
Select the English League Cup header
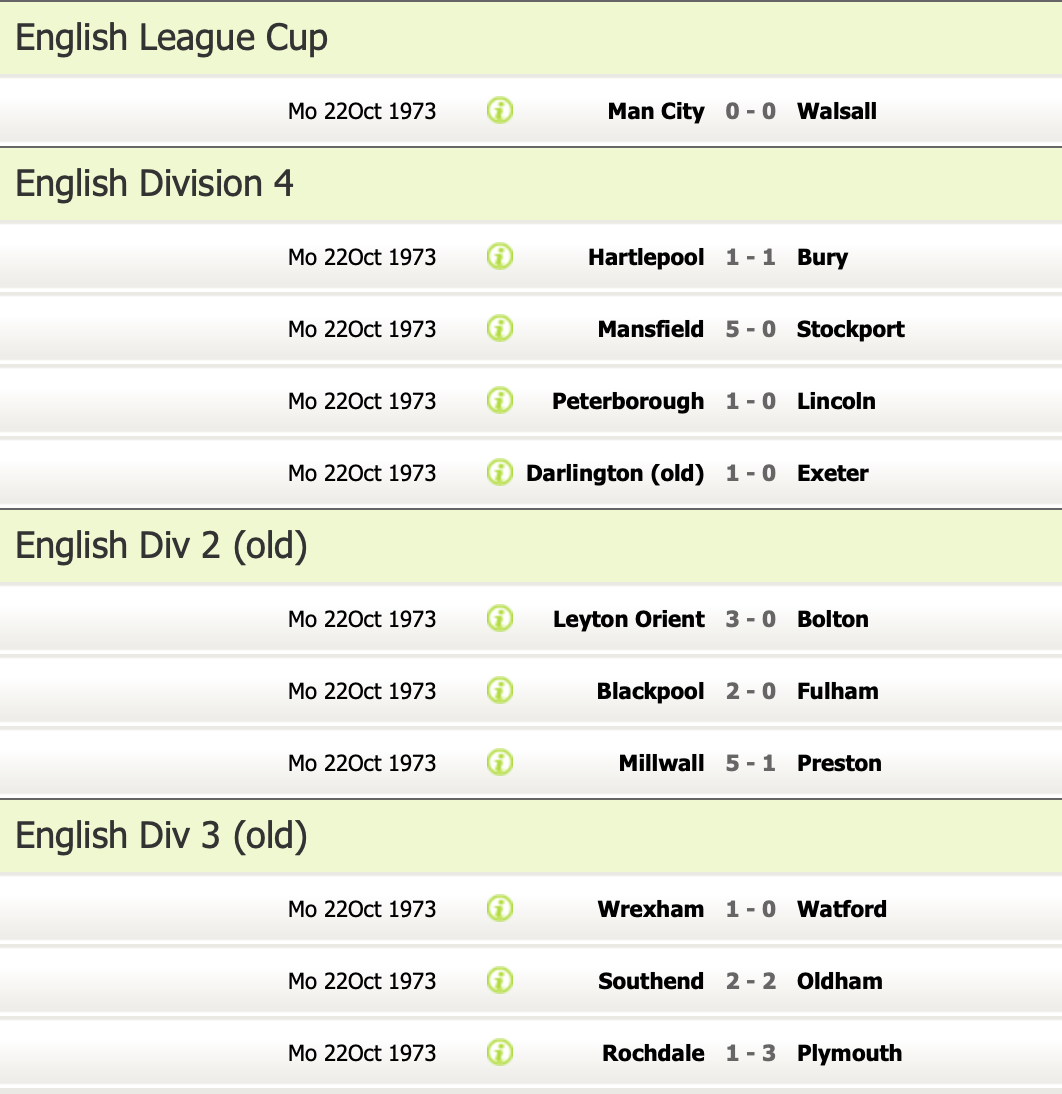pos(172,39)
